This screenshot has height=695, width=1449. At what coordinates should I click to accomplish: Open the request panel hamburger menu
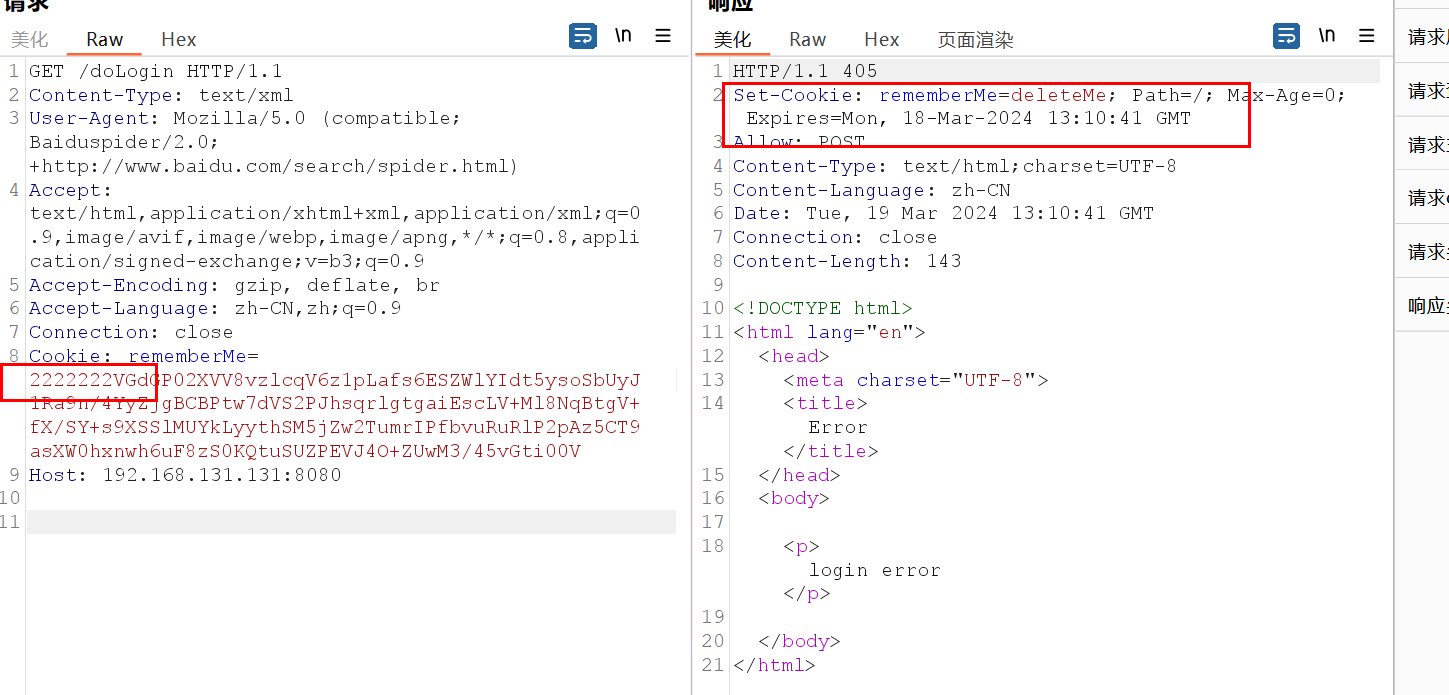tap(663, 36)
